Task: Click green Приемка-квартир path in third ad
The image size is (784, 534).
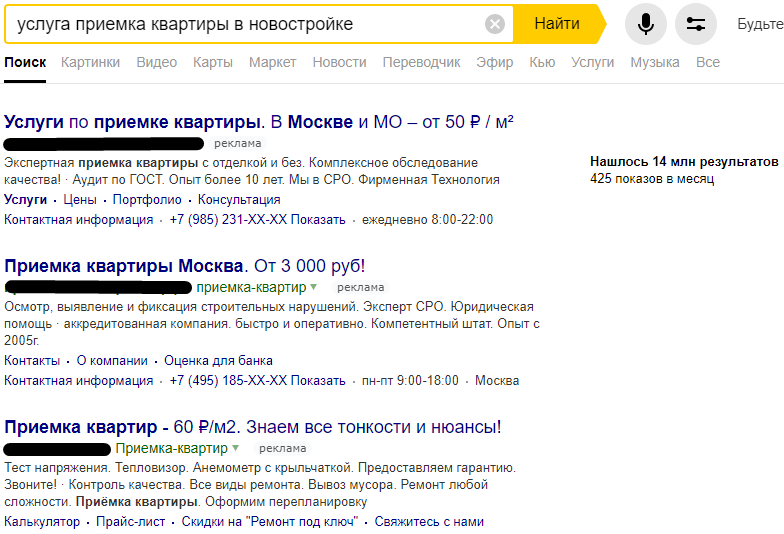Action: click(172, 448)
